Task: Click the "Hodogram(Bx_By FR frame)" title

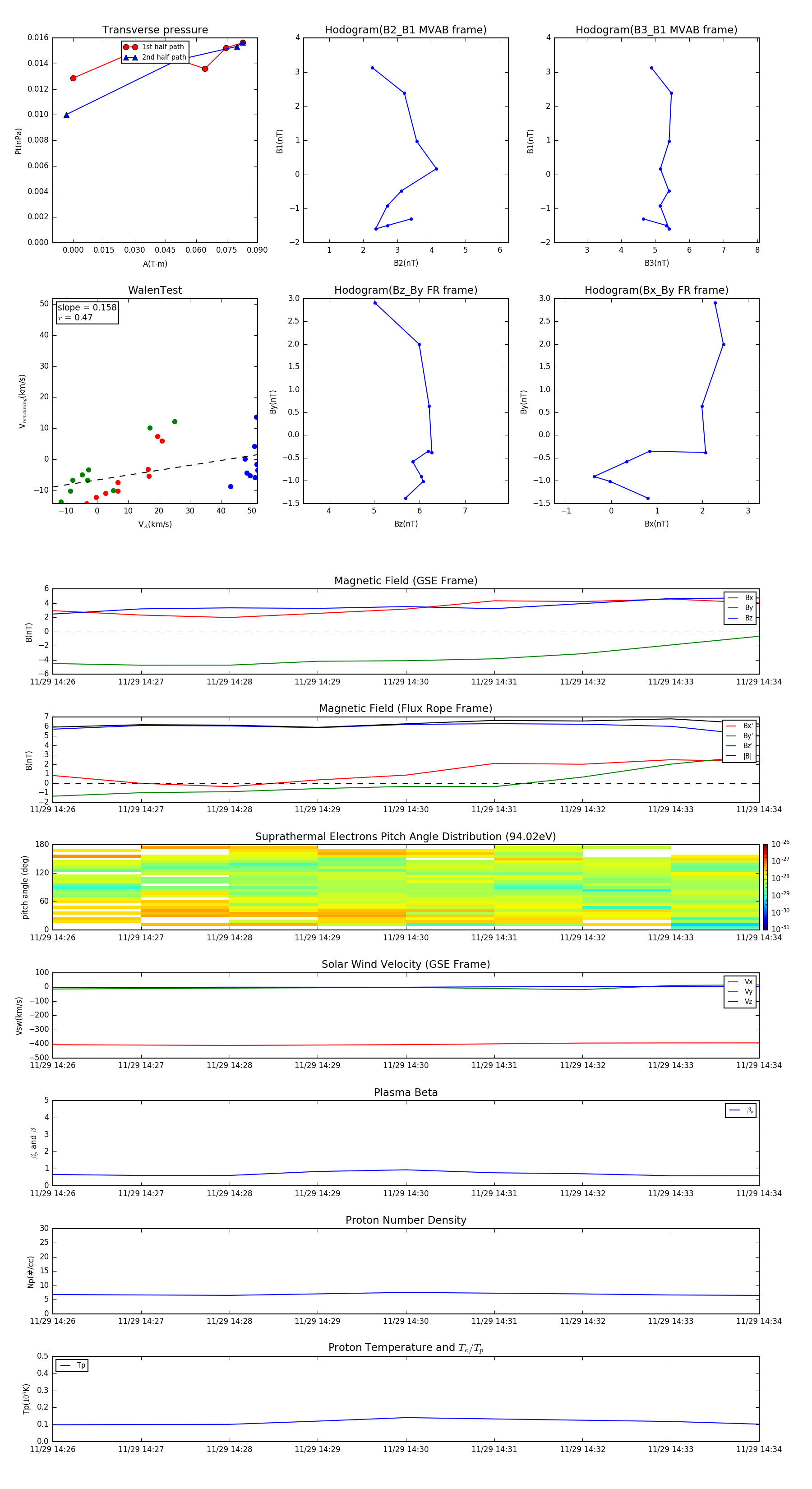Action: 656,290
